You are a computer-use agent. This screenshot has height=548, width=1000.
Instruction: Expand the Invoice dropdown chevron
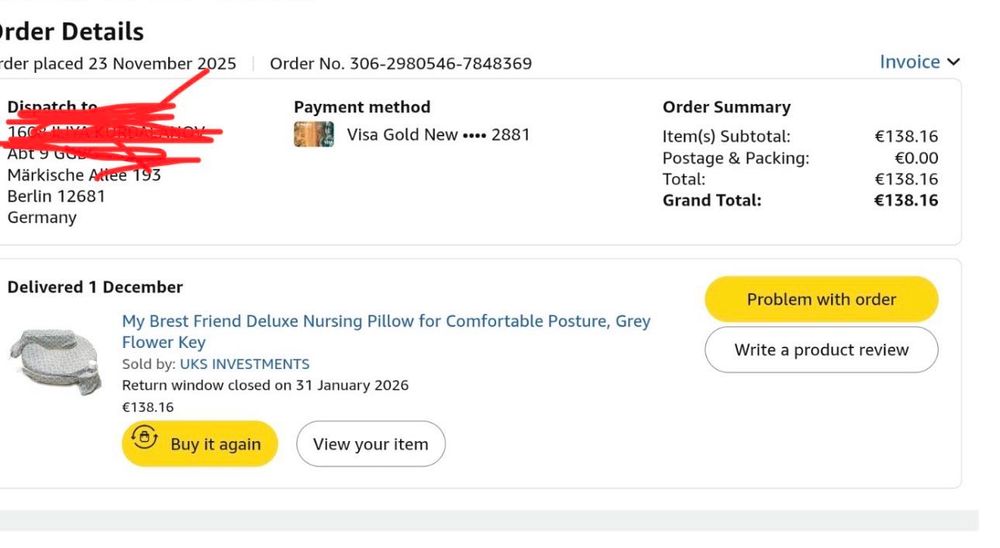coord(954,62)
